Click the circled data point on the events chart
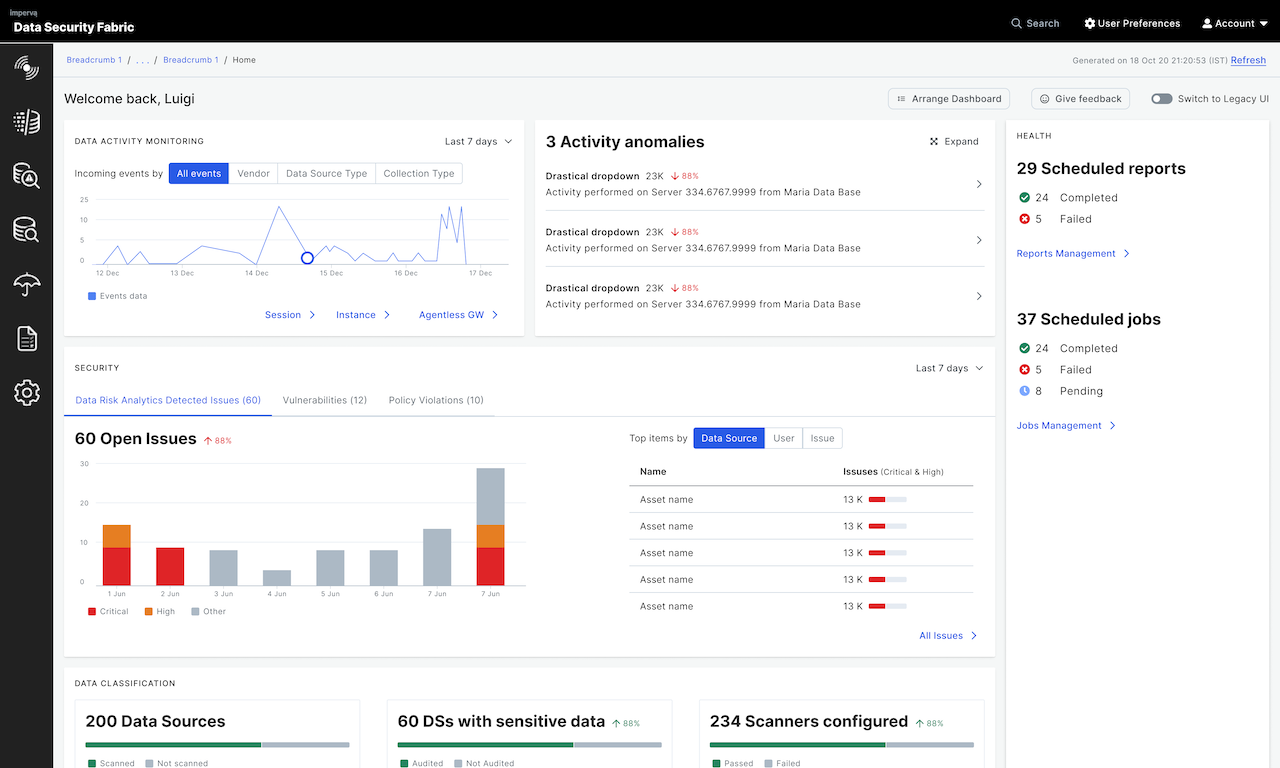1280x768 pixels. pos(307,257)
